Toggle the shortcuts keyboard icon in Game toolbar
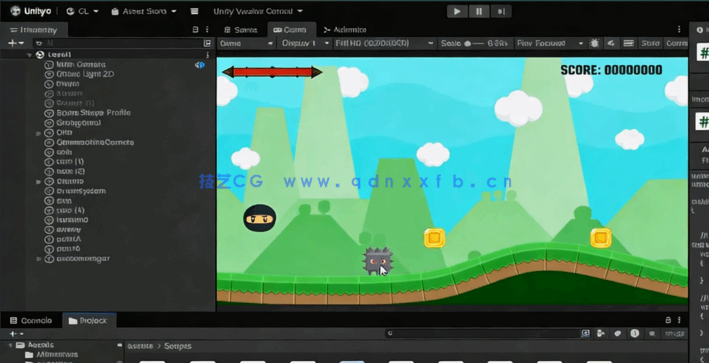 (x=628, y=43)
